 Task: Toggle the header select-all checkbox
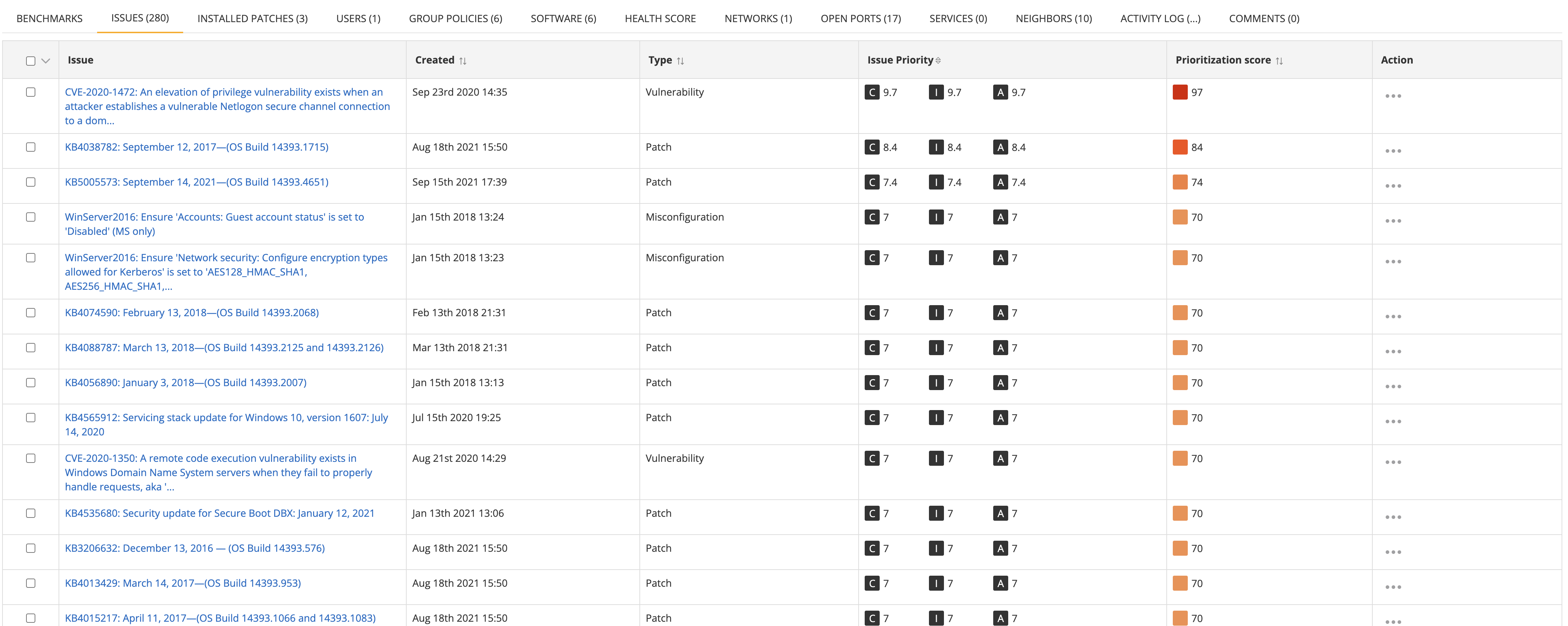pyautogui.click(x=30, y=61)
